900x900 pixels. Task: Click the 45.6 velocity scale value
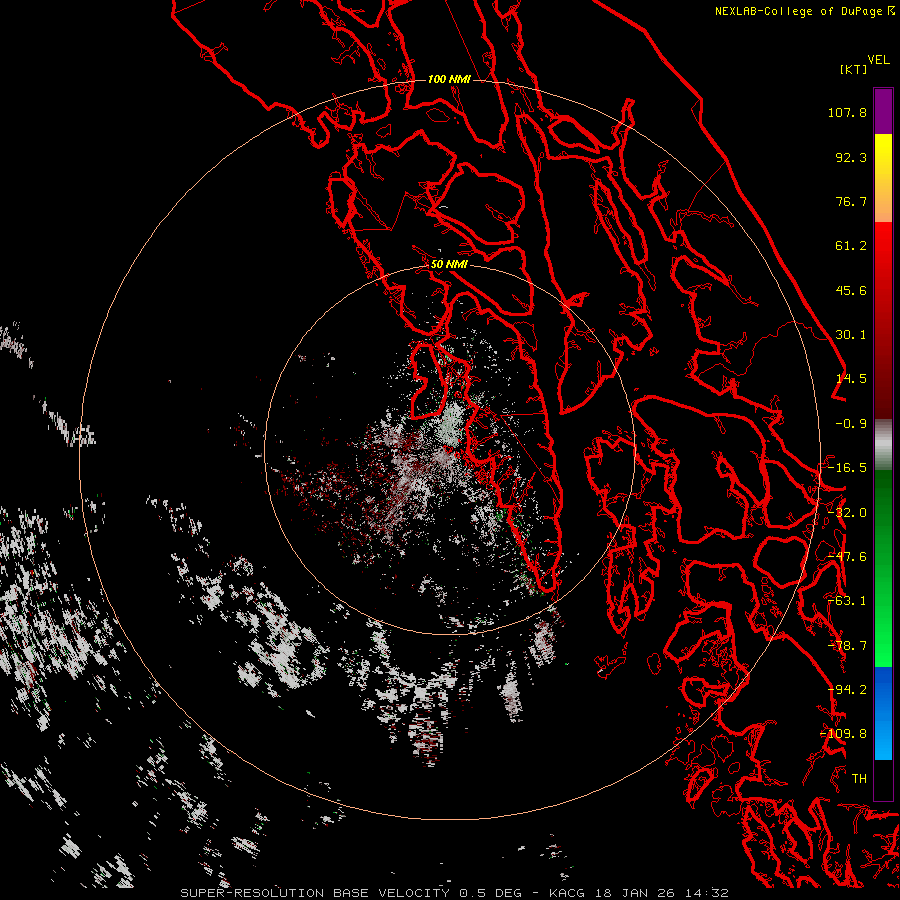[851, 290]
